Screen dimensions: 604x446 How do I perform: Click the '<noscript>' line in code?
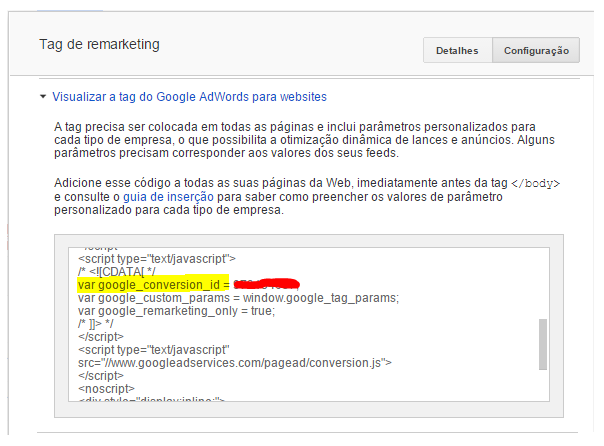click(106, 389)
